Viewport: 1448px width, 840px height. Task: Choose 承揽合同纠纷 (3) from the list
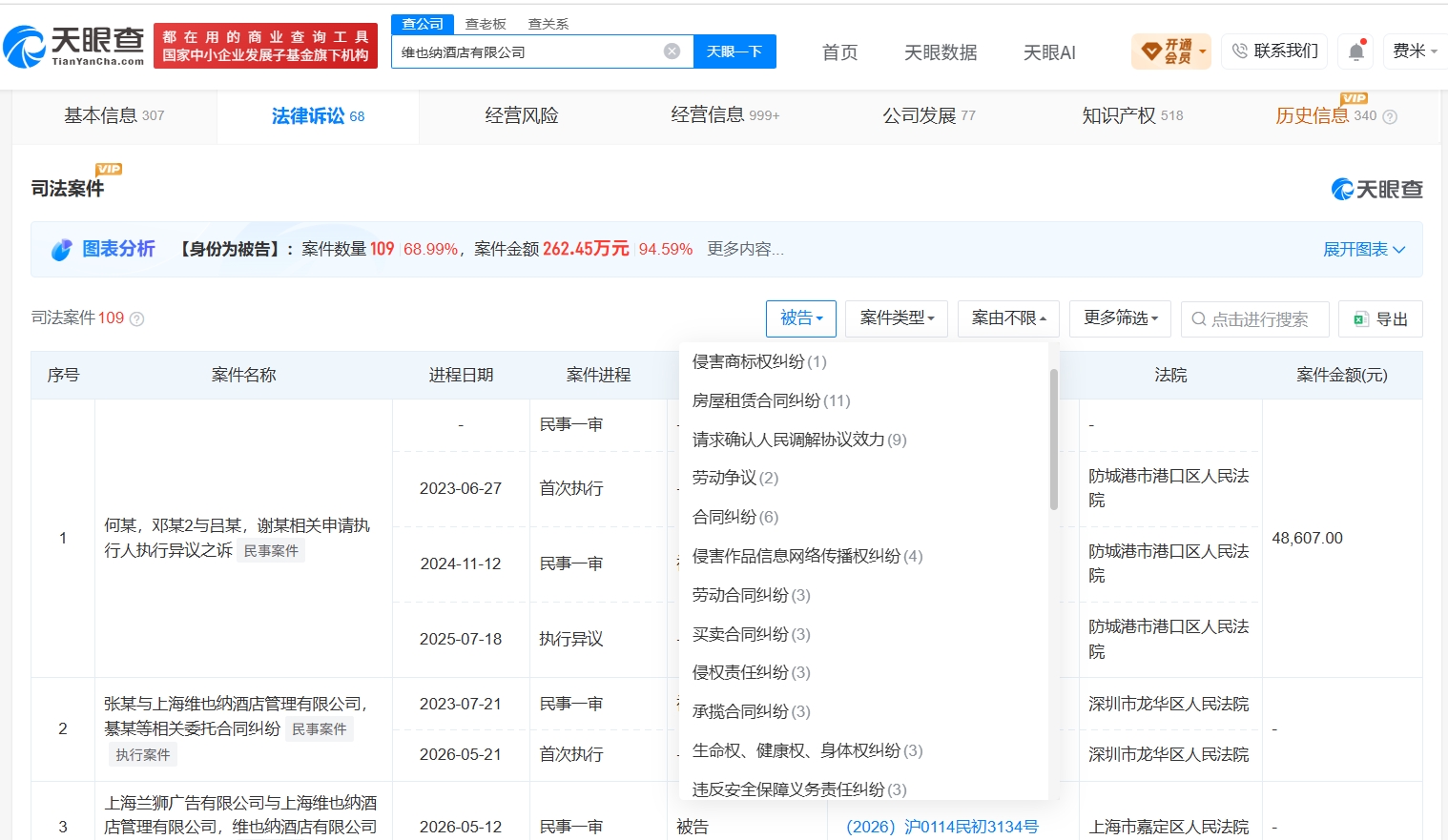[x=751, y=711]
